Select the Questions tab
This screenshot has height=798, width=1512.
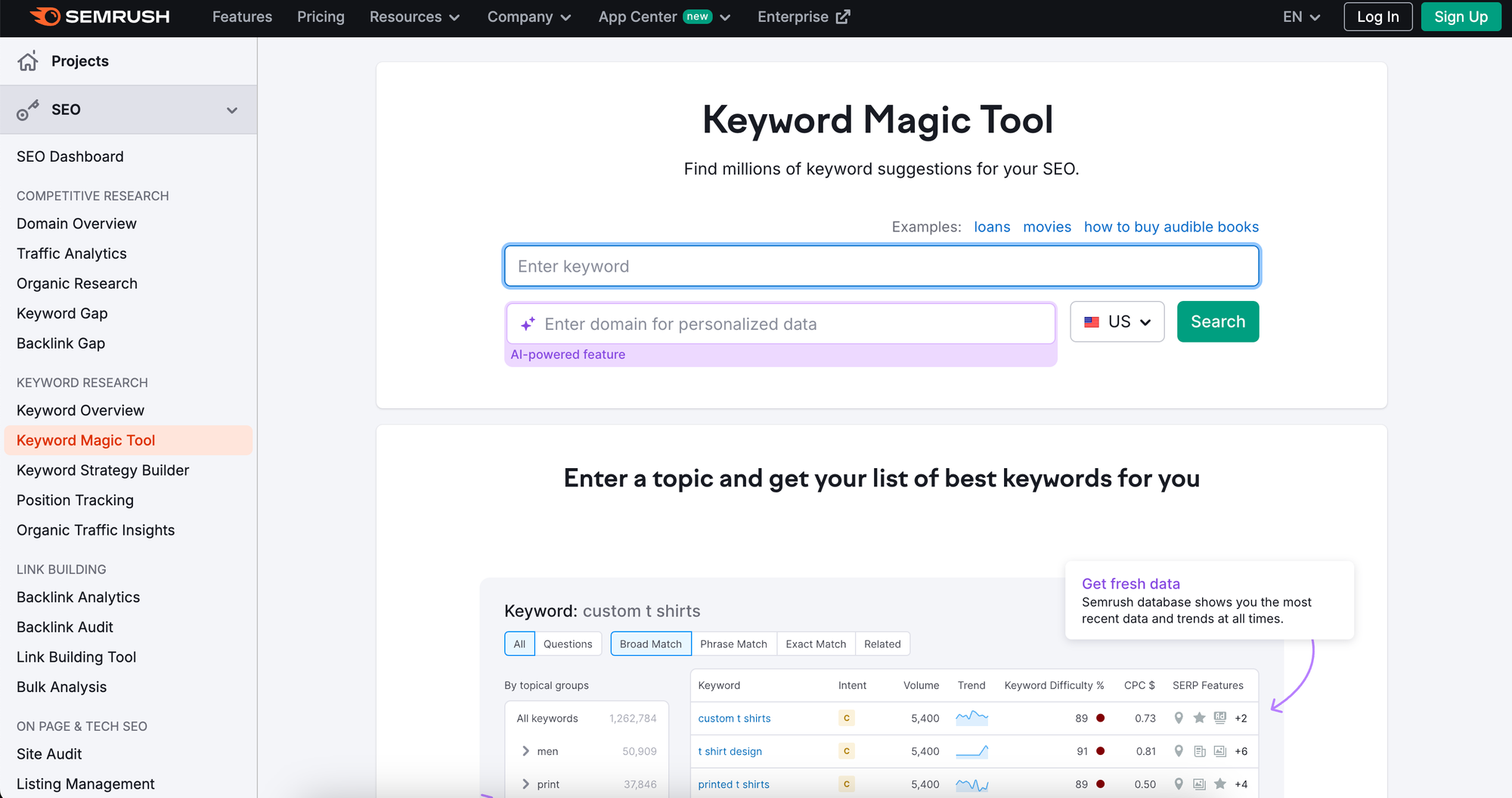tap(568, 644)
